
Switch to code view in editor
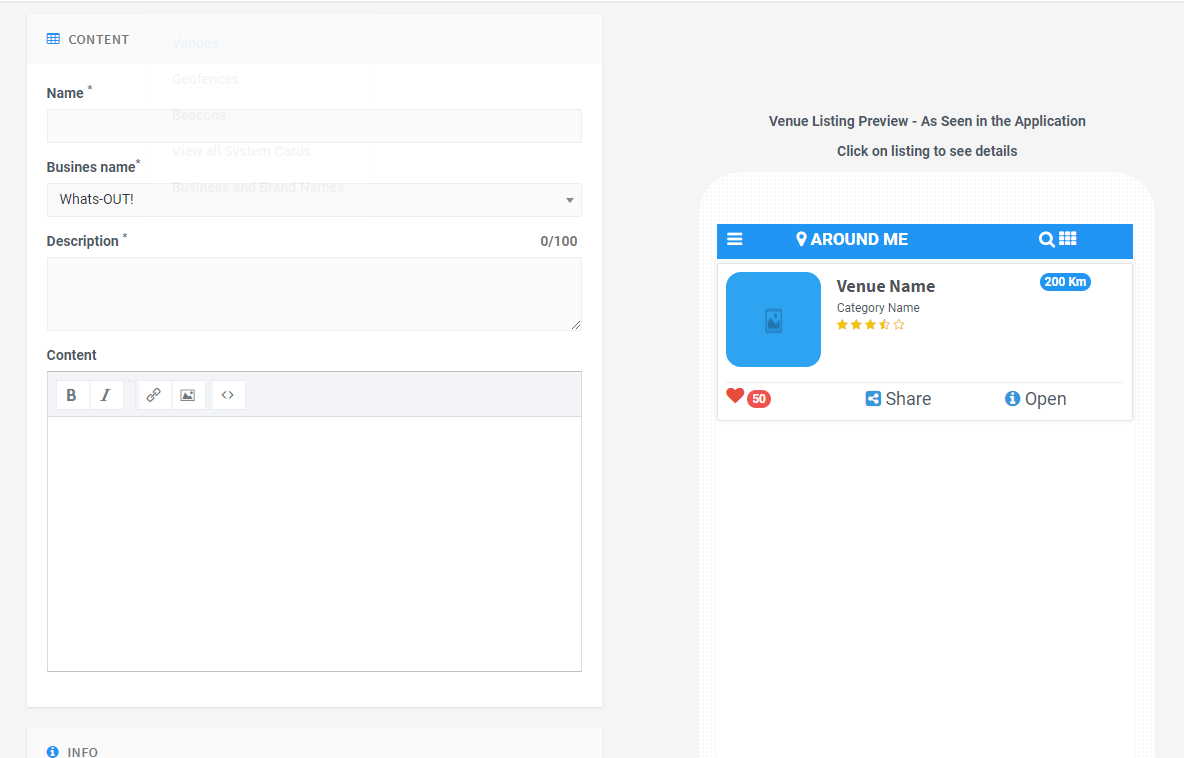(x=228, y=395)
